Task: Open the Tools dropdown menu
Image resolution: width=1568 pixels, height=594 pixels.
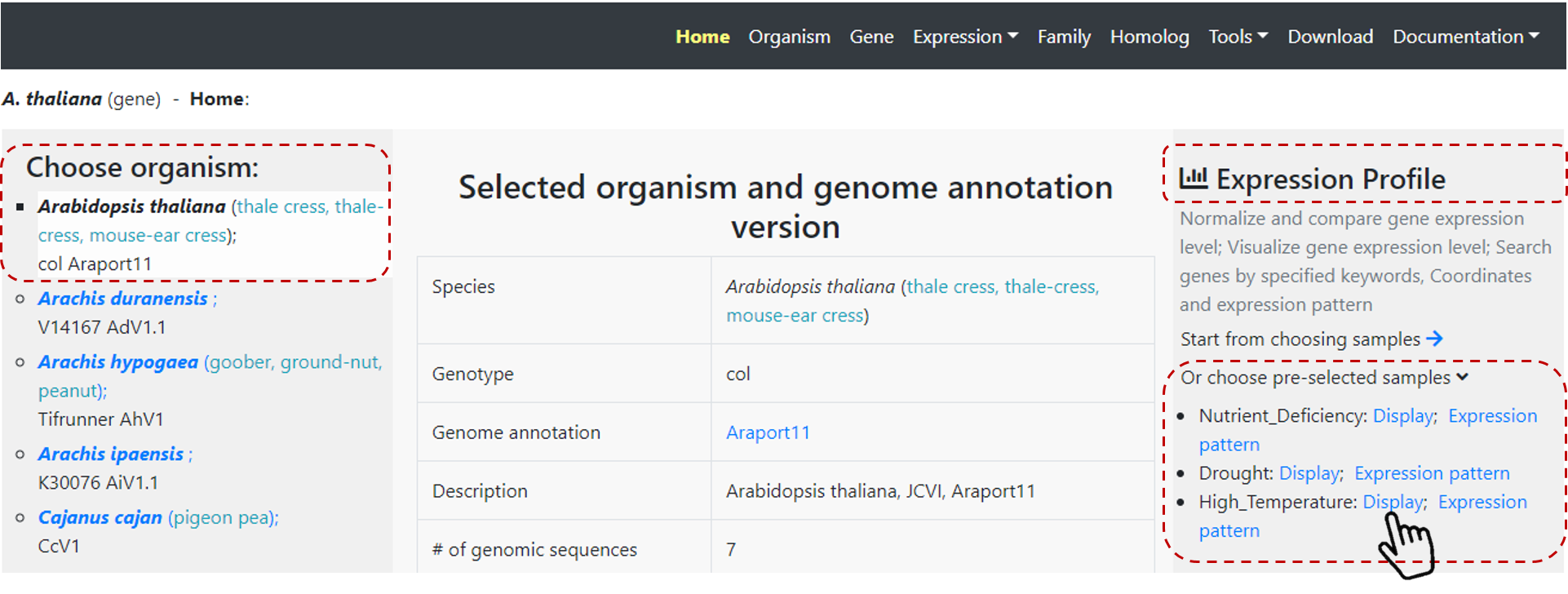Action: [x=1238, y=37]
